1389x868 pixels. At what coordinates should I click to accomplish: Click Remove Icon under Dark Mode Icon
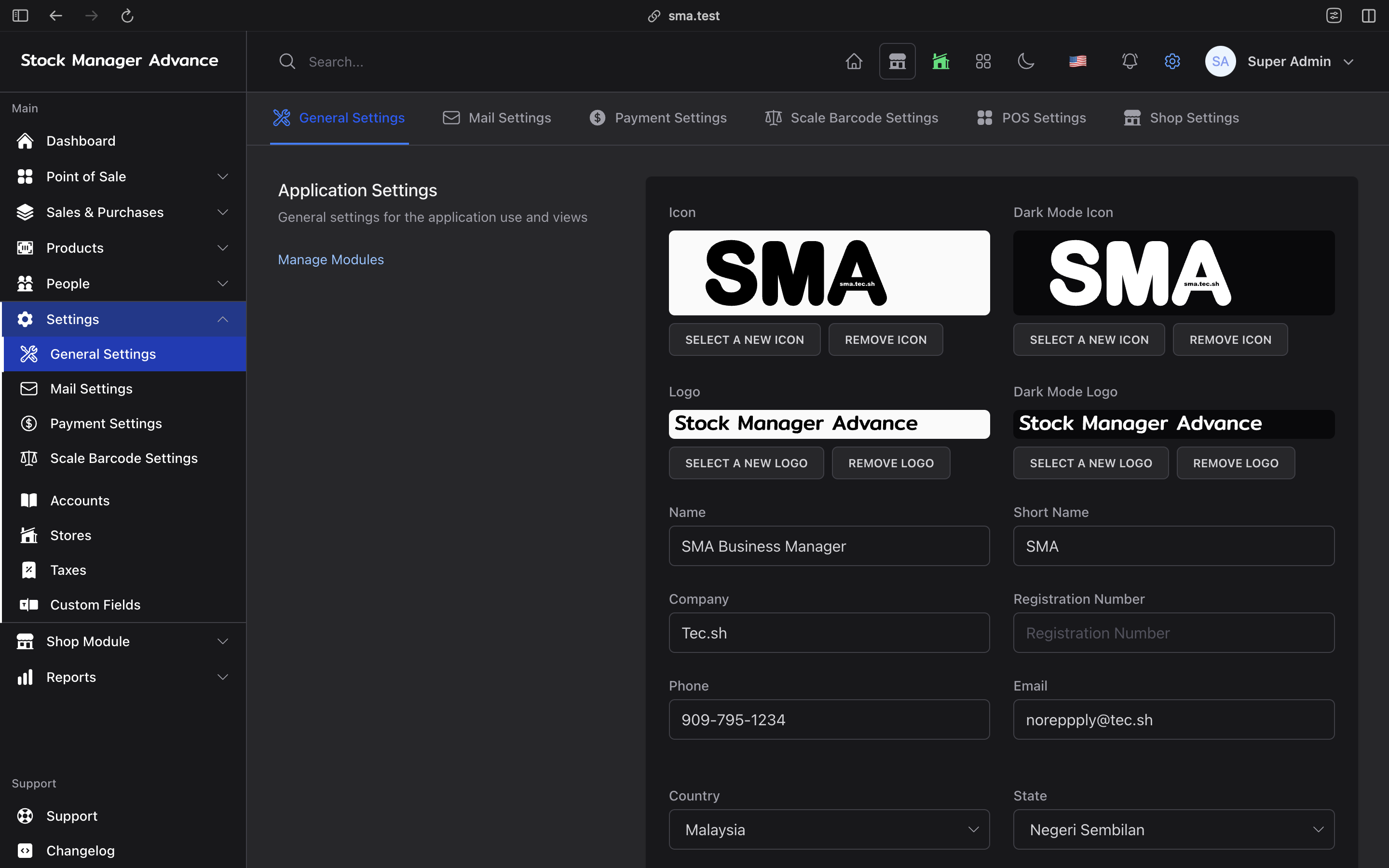click(1230, 339)
